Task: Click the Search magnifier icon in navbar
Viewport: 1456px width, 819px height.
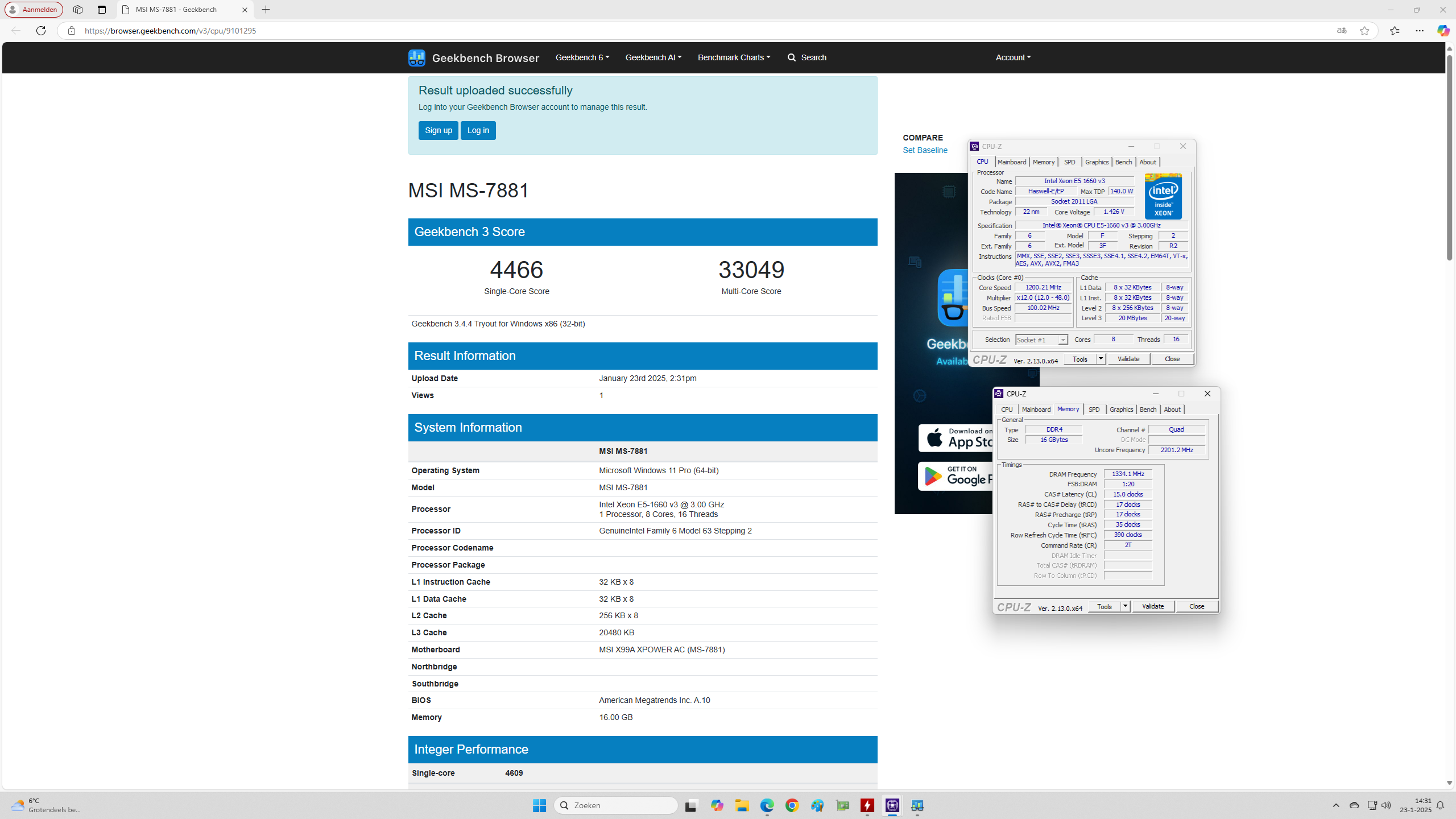Action: [792, 57]
